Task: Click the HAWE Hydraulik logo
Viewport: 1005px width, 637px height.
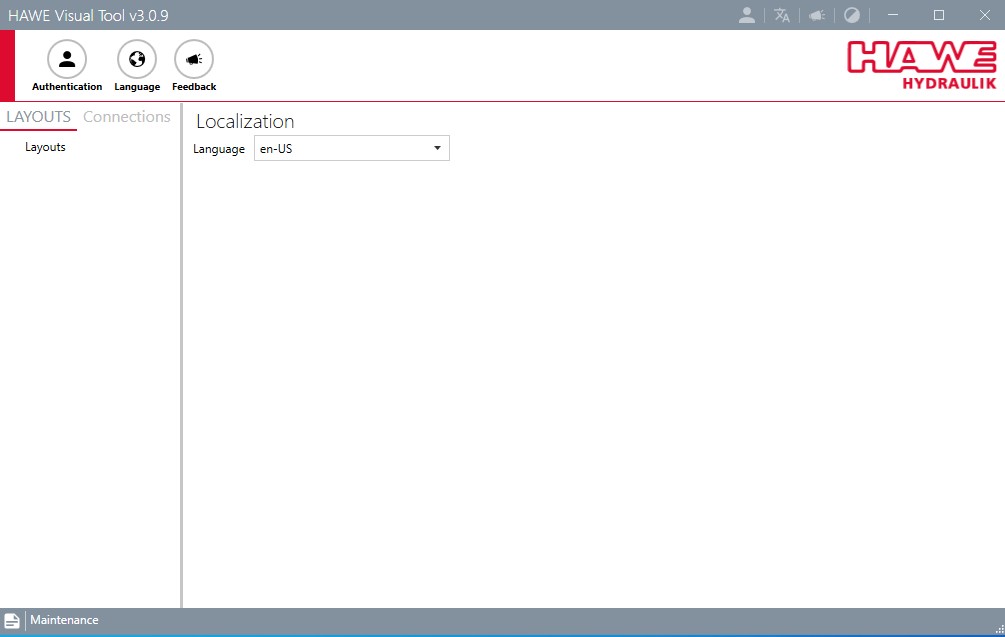Action: (922, 65)
